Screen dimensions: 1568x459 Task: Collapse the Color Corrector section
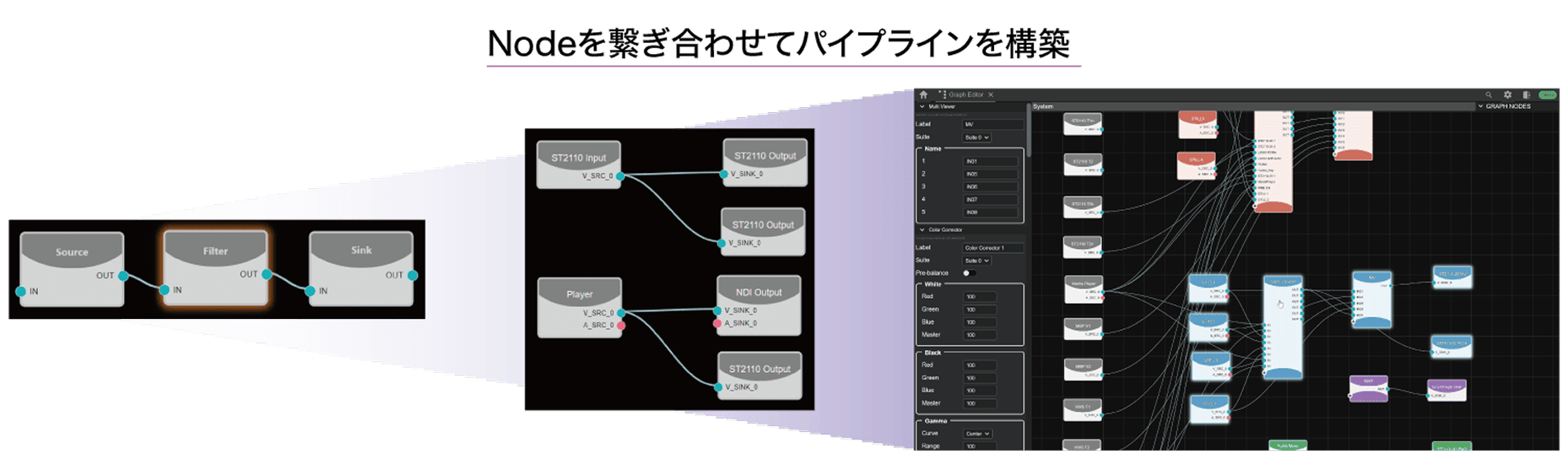point(922,229)
